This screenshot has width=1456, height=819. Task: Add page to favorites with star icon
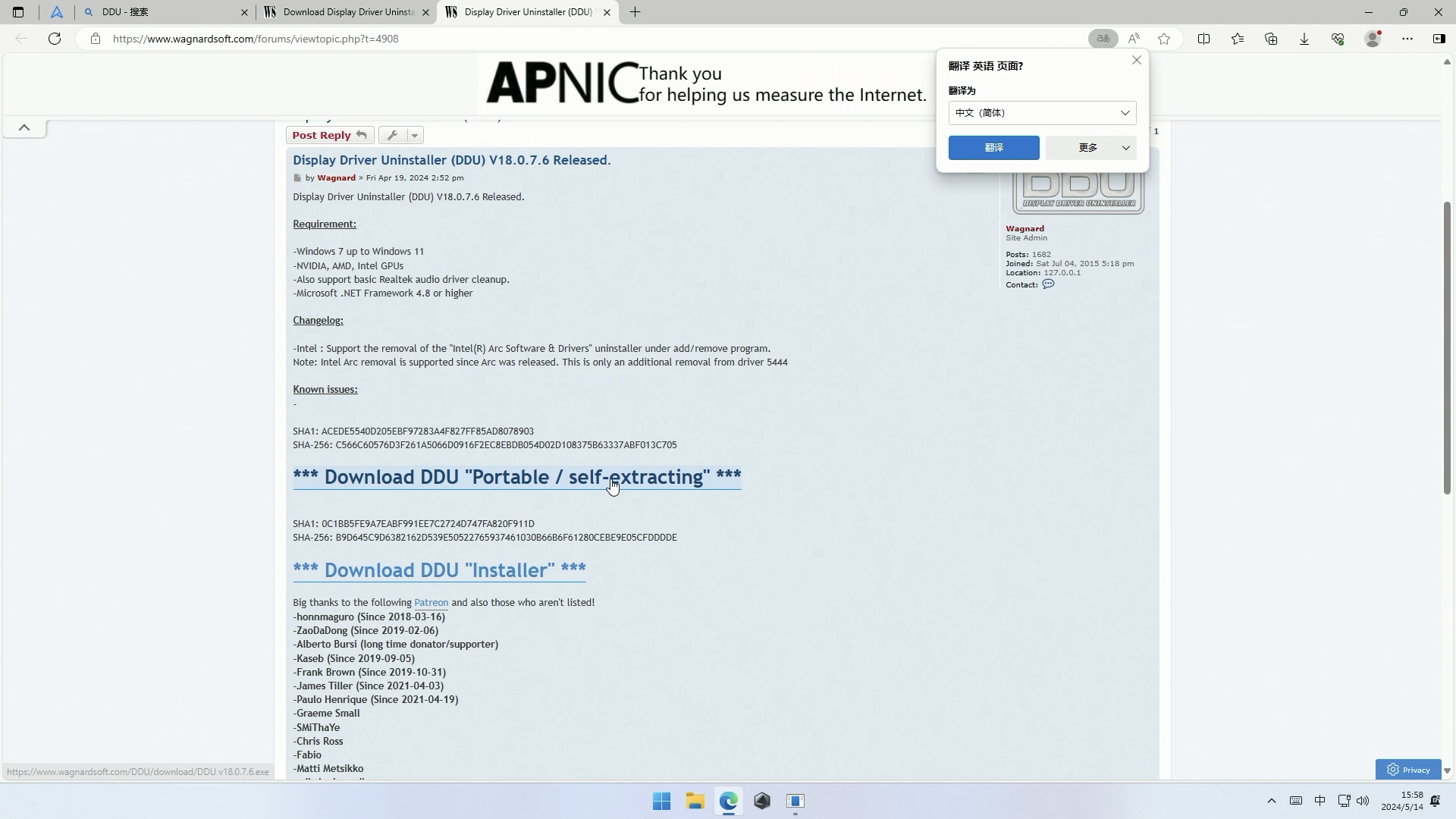pyautogui.click(x=1164, y=39)
